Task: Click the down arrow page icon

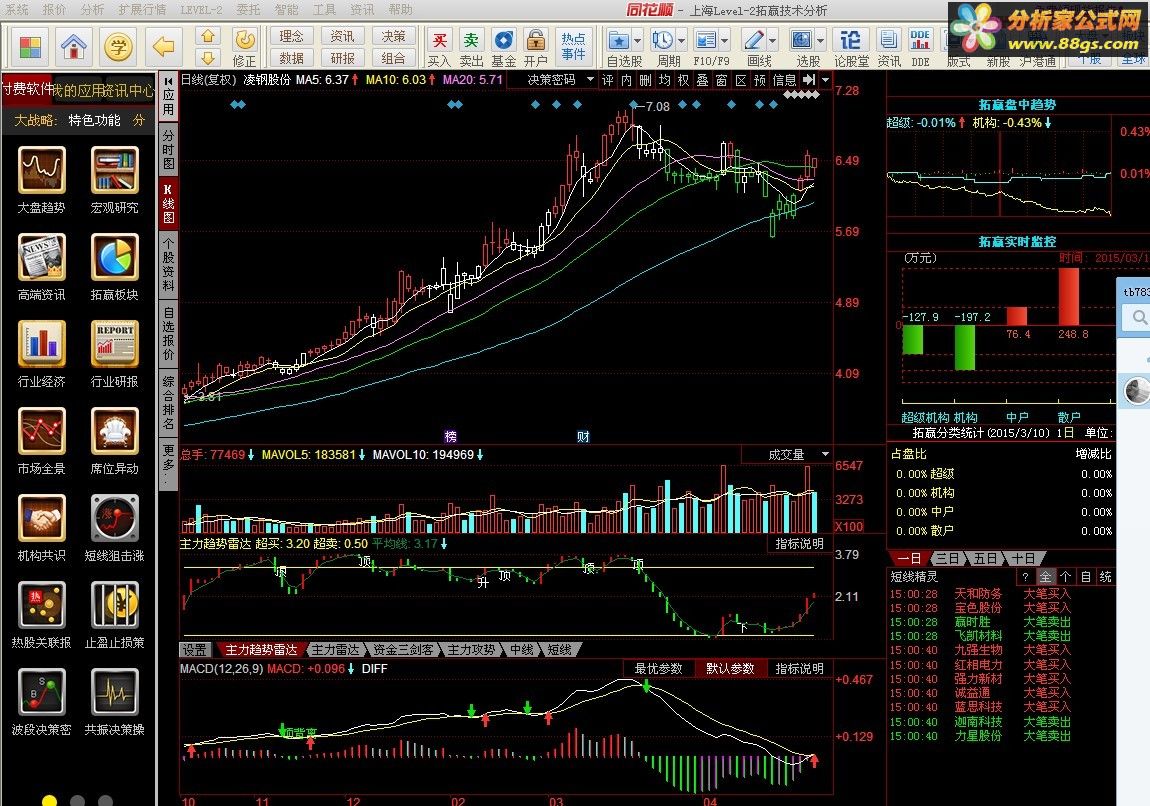Action: pyautogui.click(x=208, y=57)
